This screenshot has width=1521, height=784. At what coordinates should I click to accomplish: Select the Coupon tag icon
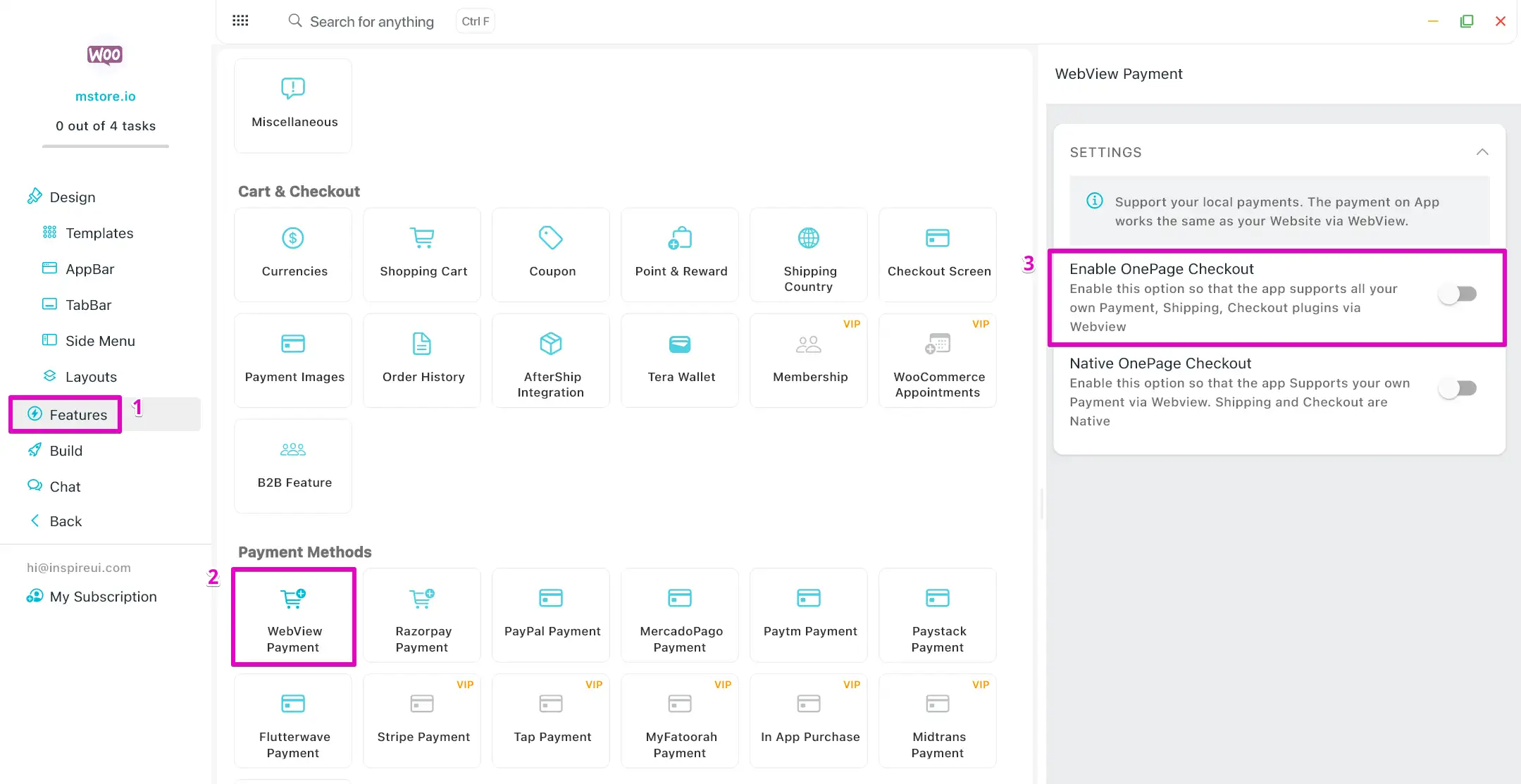[x=550, y=238]
